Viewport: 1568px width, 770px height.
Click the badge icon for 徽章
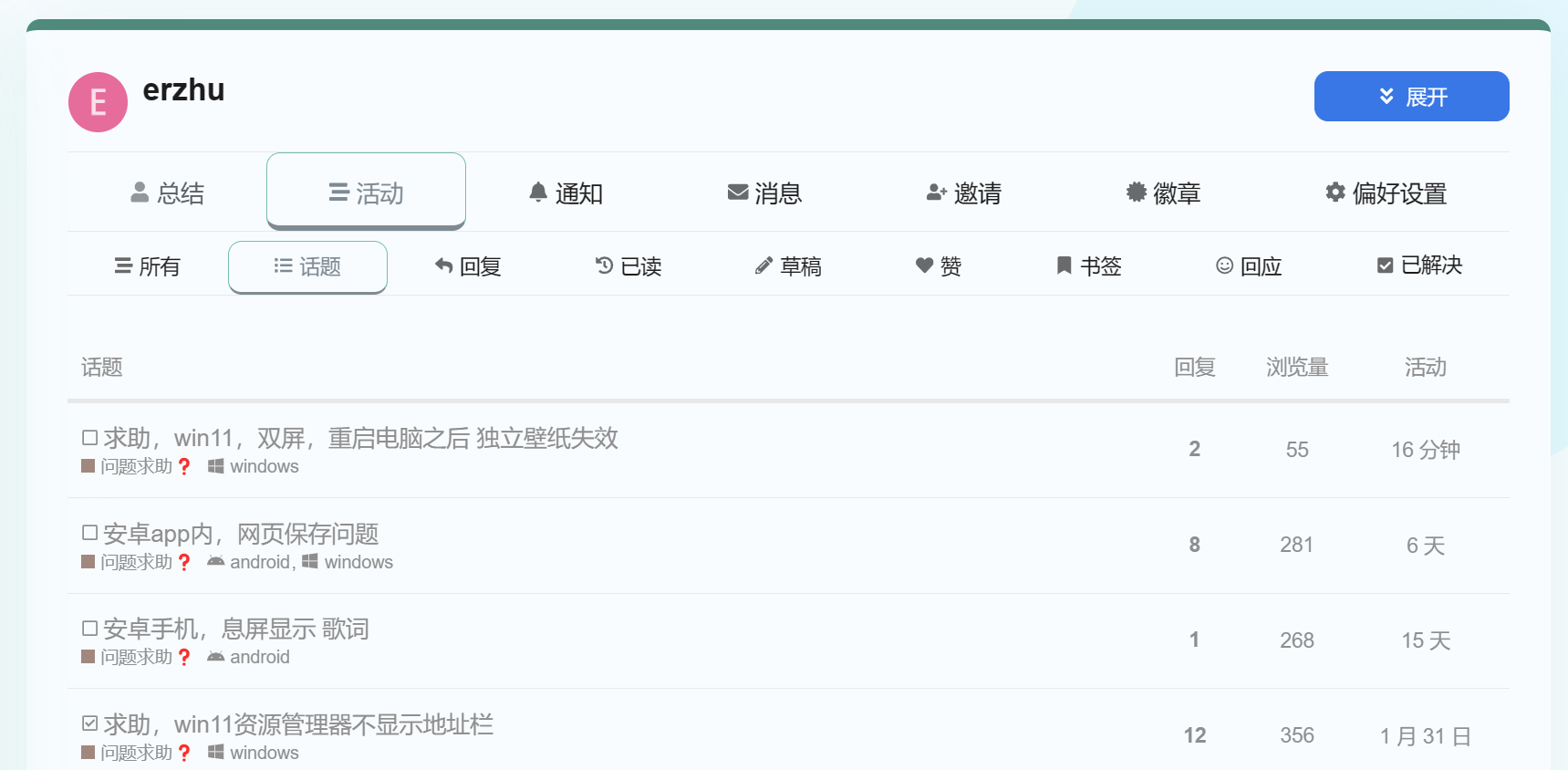coord(1136,192)
